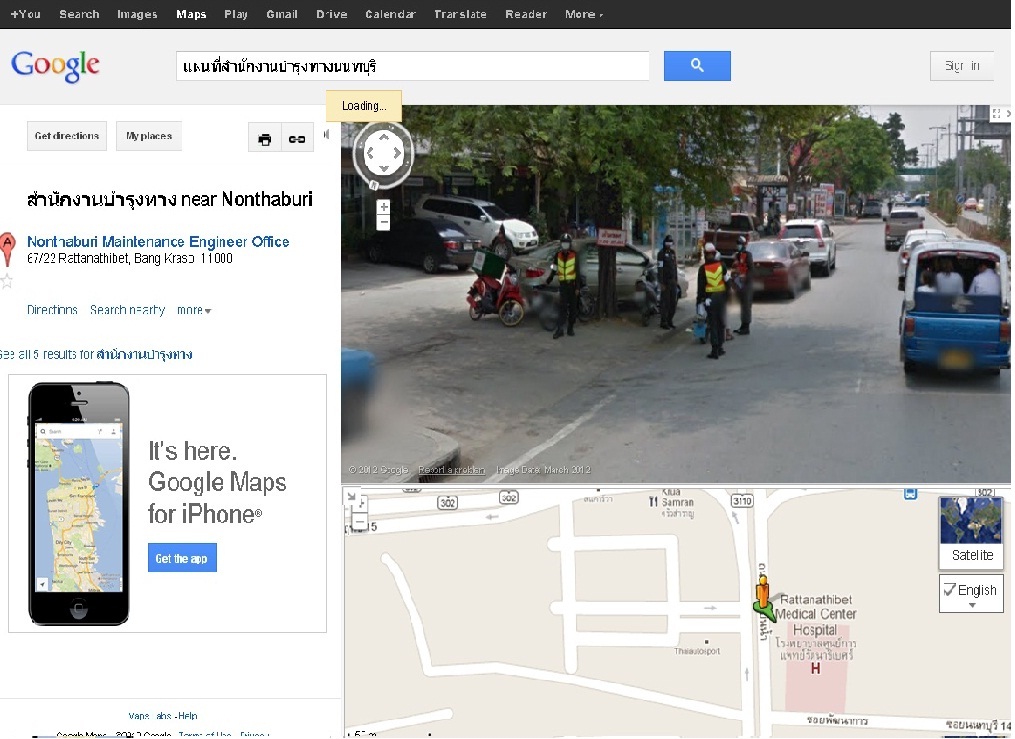Open the More menu in top bar
Screen dimensions: 1015x739
[x=583, y=14]
